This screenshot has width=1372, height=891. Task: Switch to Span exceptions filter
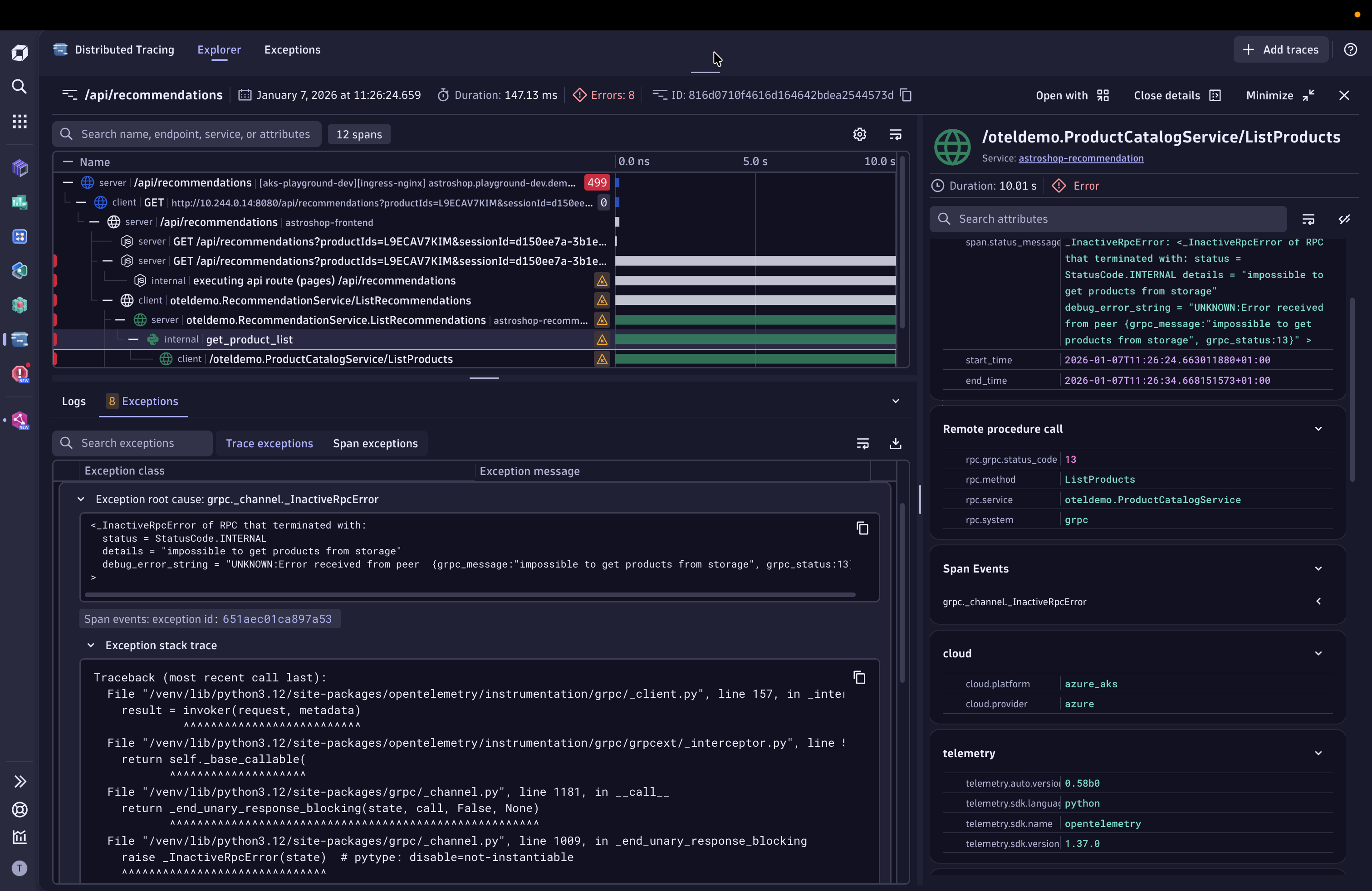click(x=375, y=443)
